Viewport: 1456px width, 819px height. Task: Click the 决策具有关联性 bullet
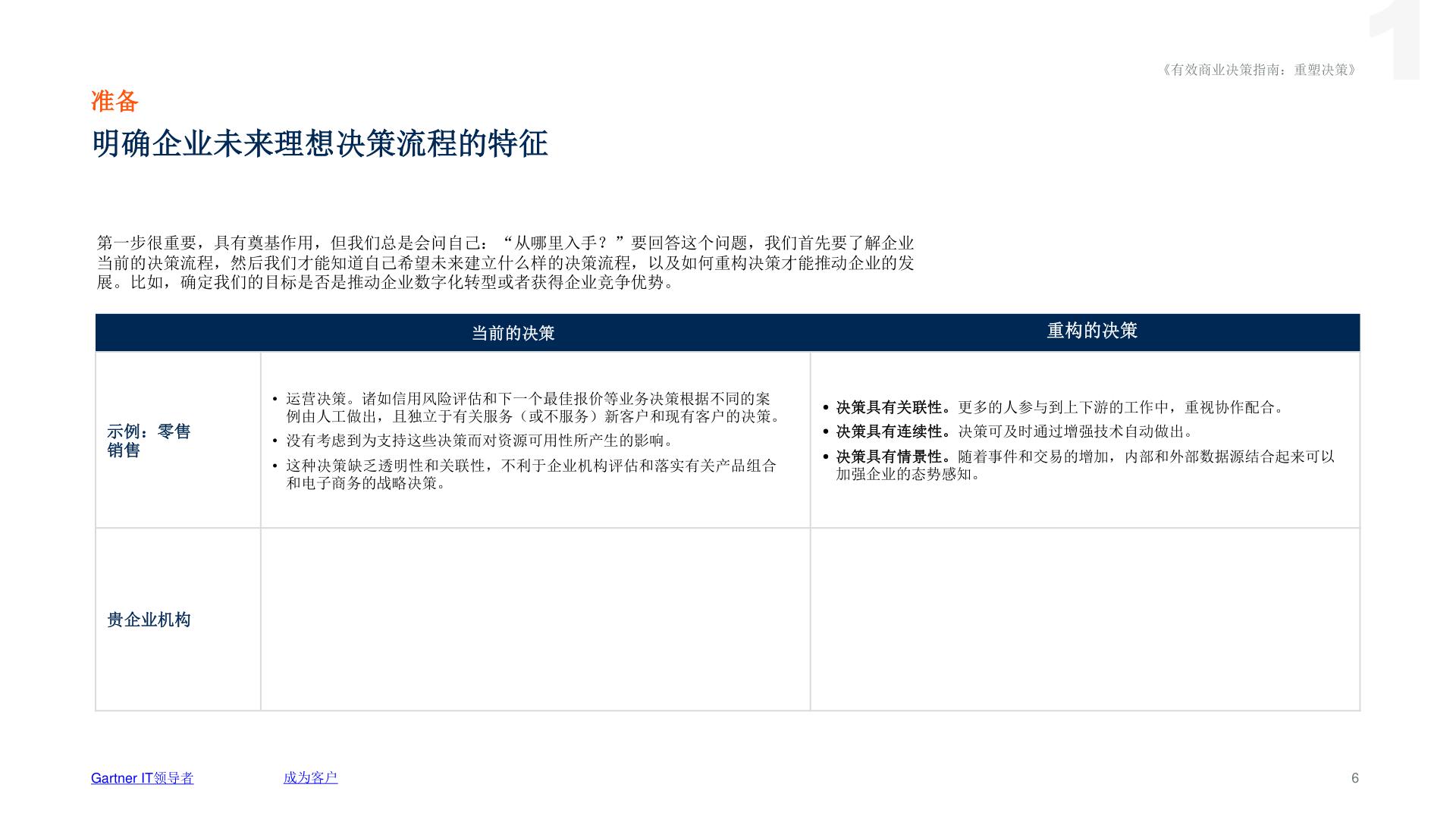point(1055,407)
